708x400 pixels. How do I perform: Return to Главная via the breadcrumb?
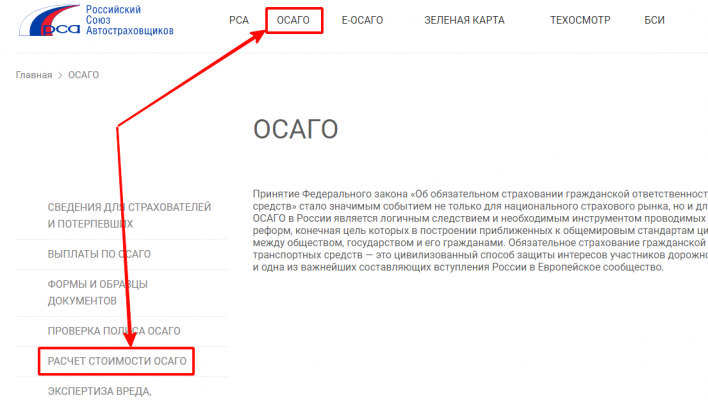click(x=33, y=75)
